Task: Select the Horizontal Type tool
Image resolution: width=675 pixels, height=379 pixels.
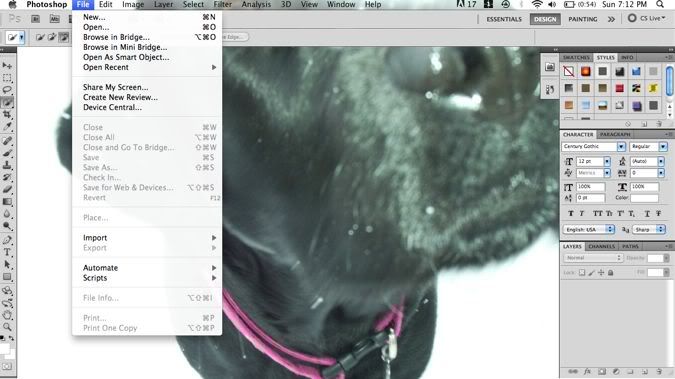Action: pyautogui.click(x=7, y=252)
